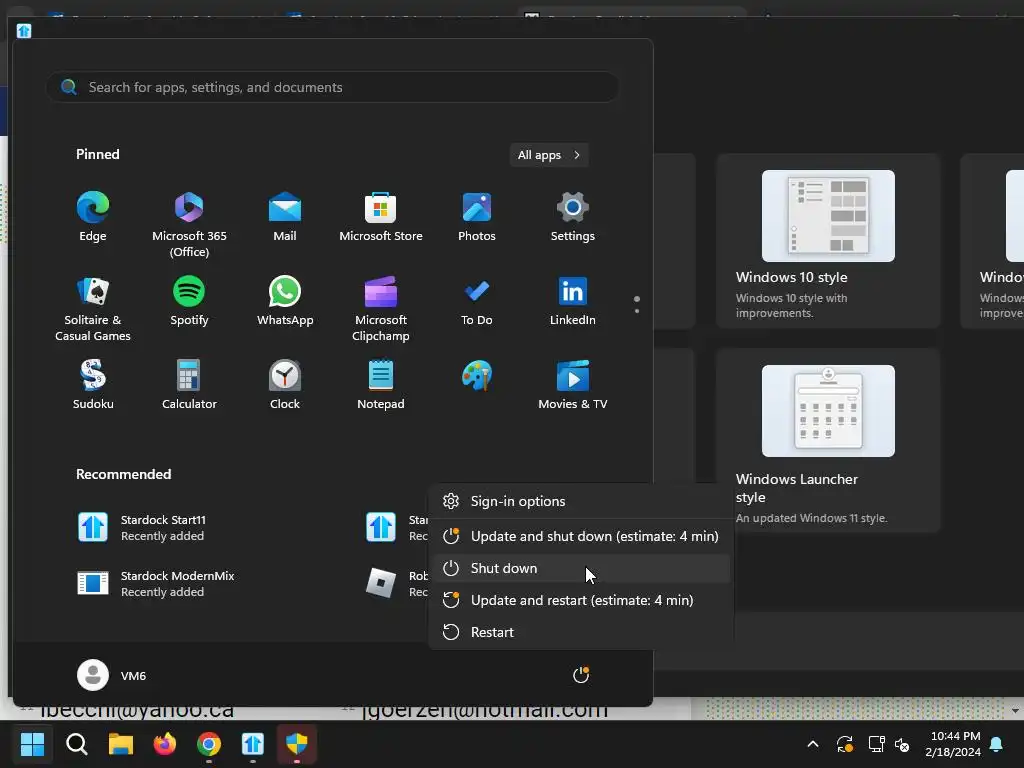The height and width of the screenshot is (768, 1024).
Task: Select Sign-in options in power menu
Action: pyautogui.click(x=581, y=502)
